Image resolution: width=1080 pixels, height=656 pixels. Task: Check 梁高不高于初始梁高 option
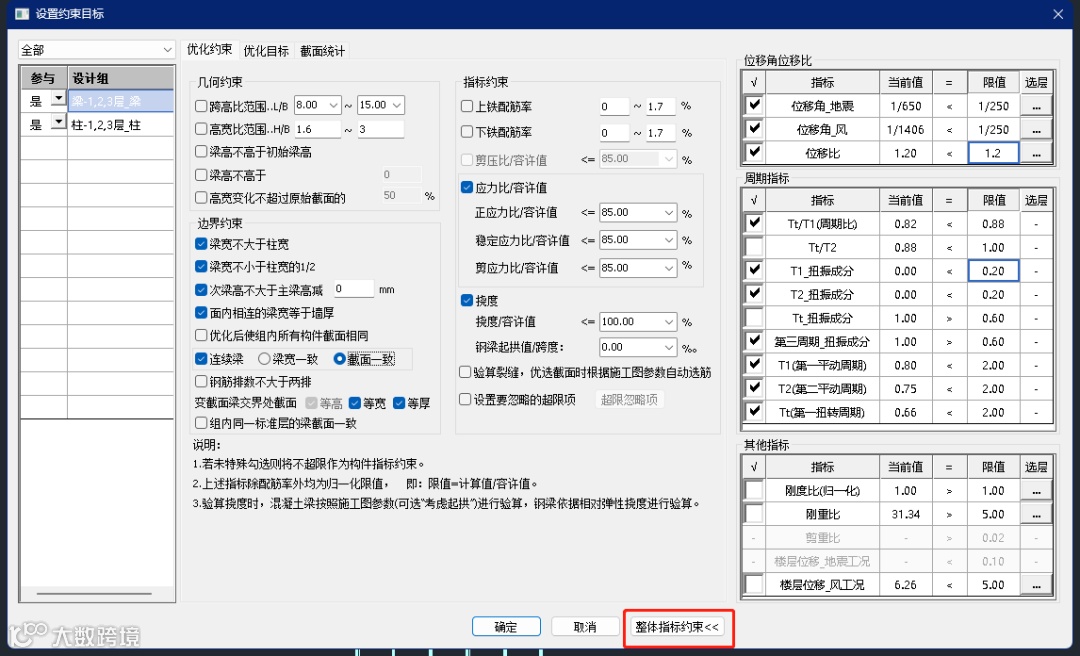click(x=201, y=152)
